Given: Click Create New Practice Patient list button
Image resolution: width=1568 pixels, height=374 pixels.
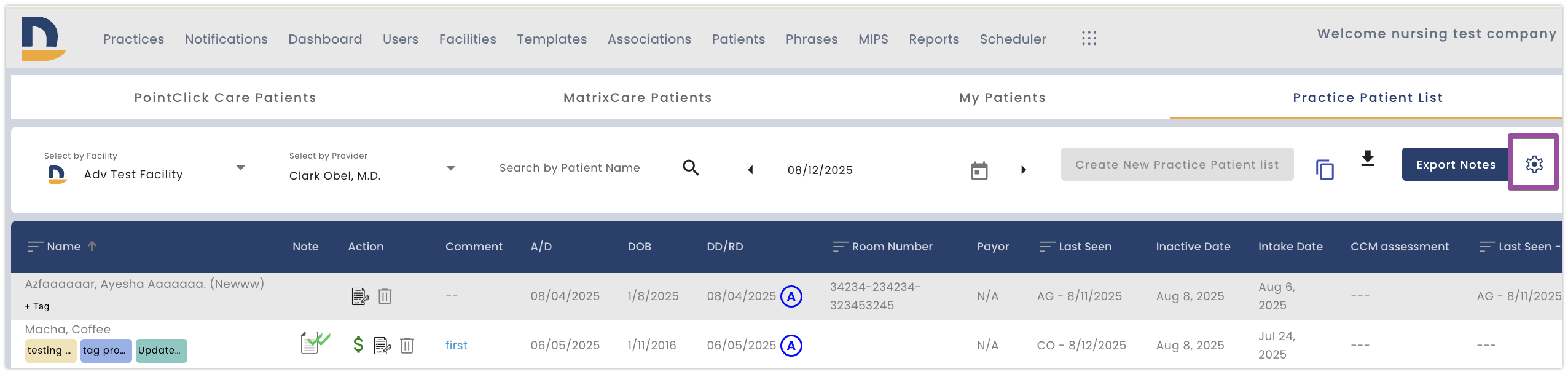Looking at the screenshot, I should (x=1177, y=164).
